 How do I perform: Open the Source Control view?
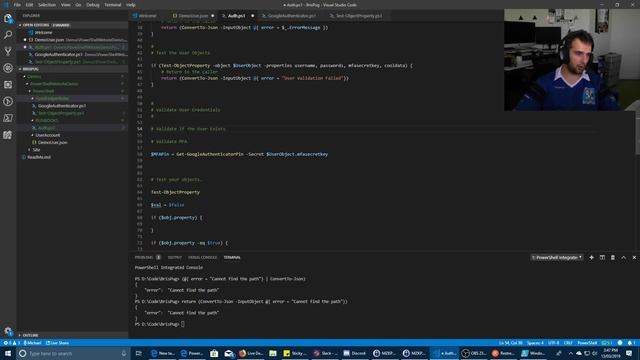pyautogui.click(x=8, y=51)
